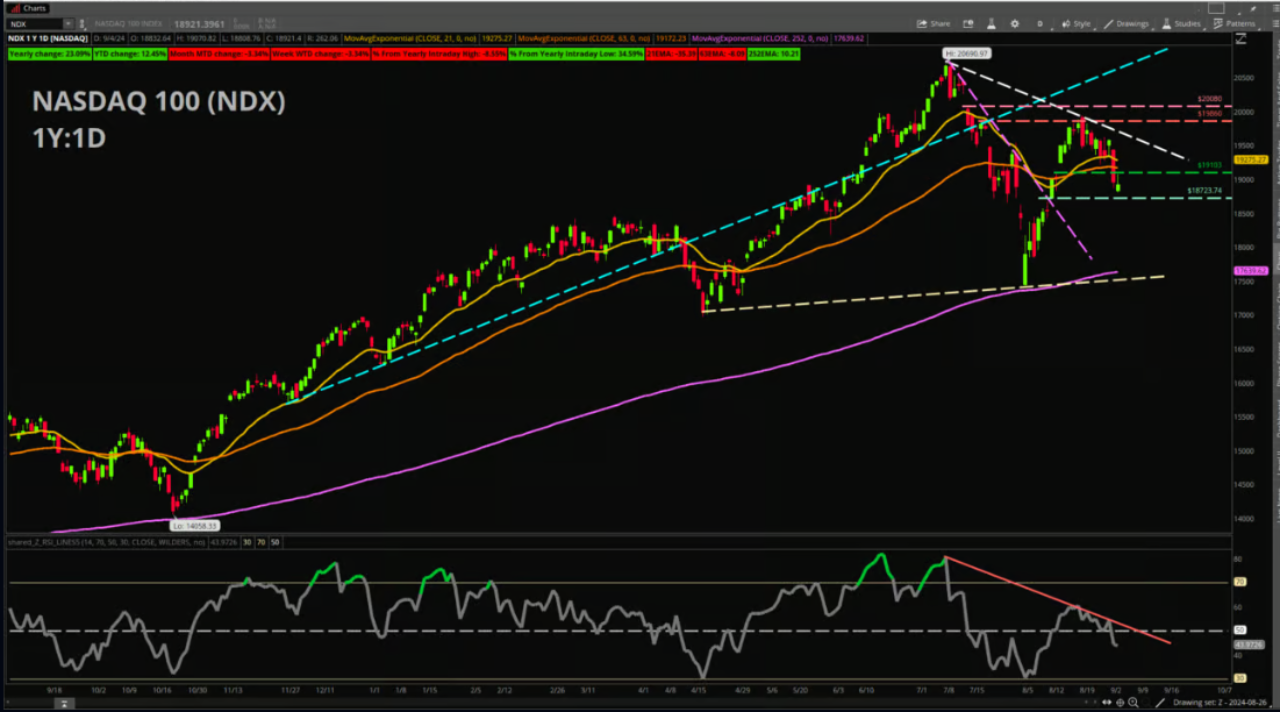This screenshot has height=712, width=1280.
Task: Click the horizontal expand arrows icon
Action: pos(1106,703)
